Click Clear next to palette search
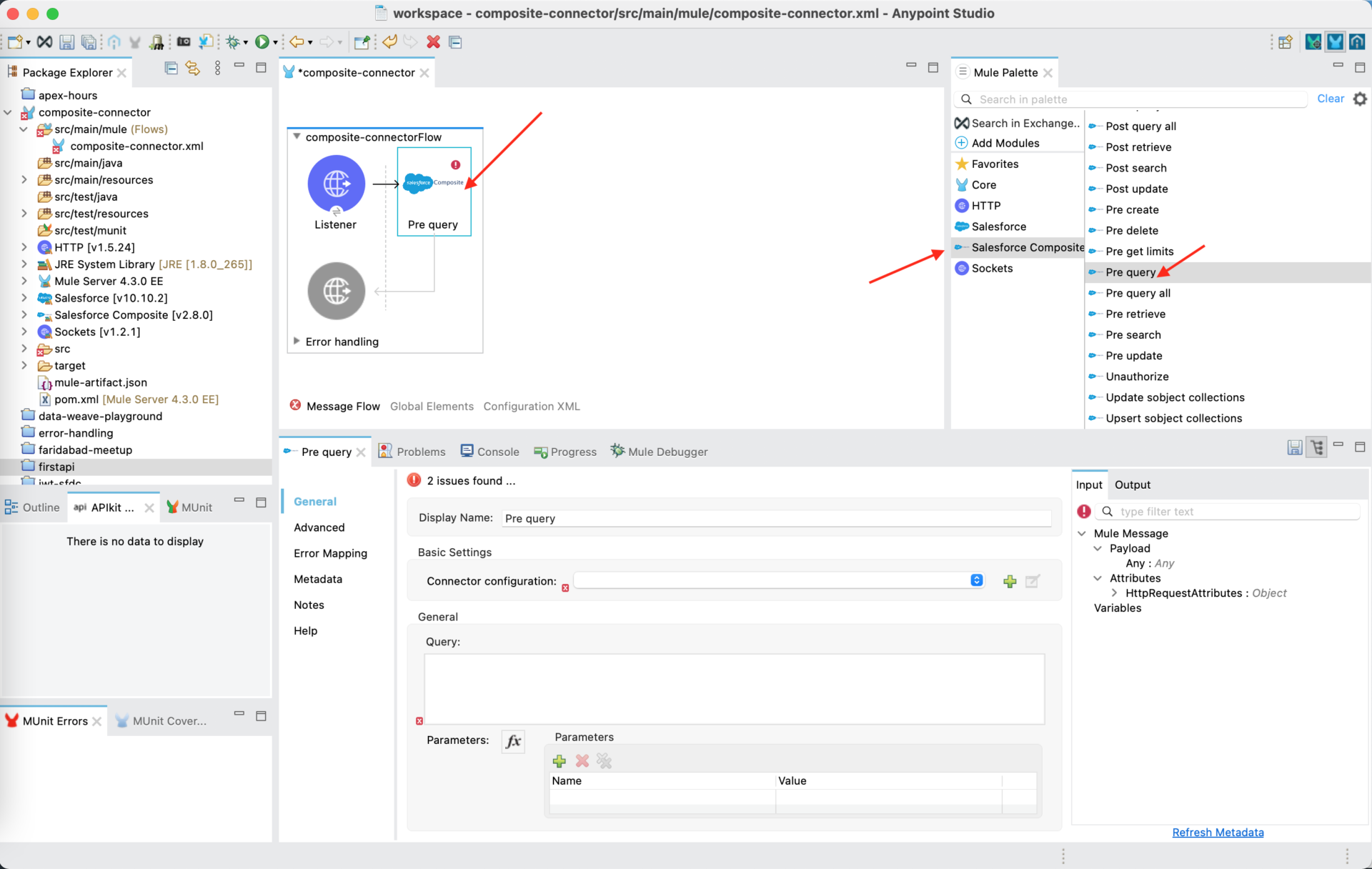The width and height of the screenshot is (1372, 869). (x=1330, y=99)
